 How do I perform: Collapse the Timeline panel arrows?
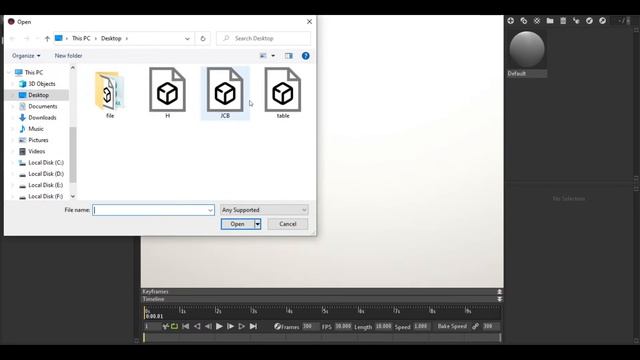(x=499, y=299)
